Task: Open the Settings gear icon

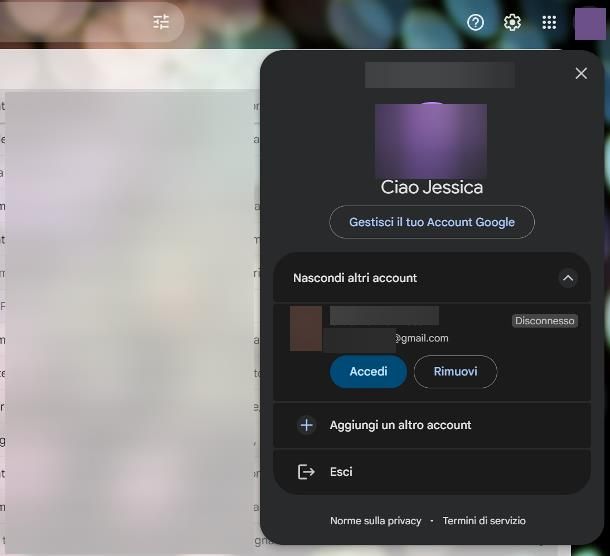Action: 512,22
